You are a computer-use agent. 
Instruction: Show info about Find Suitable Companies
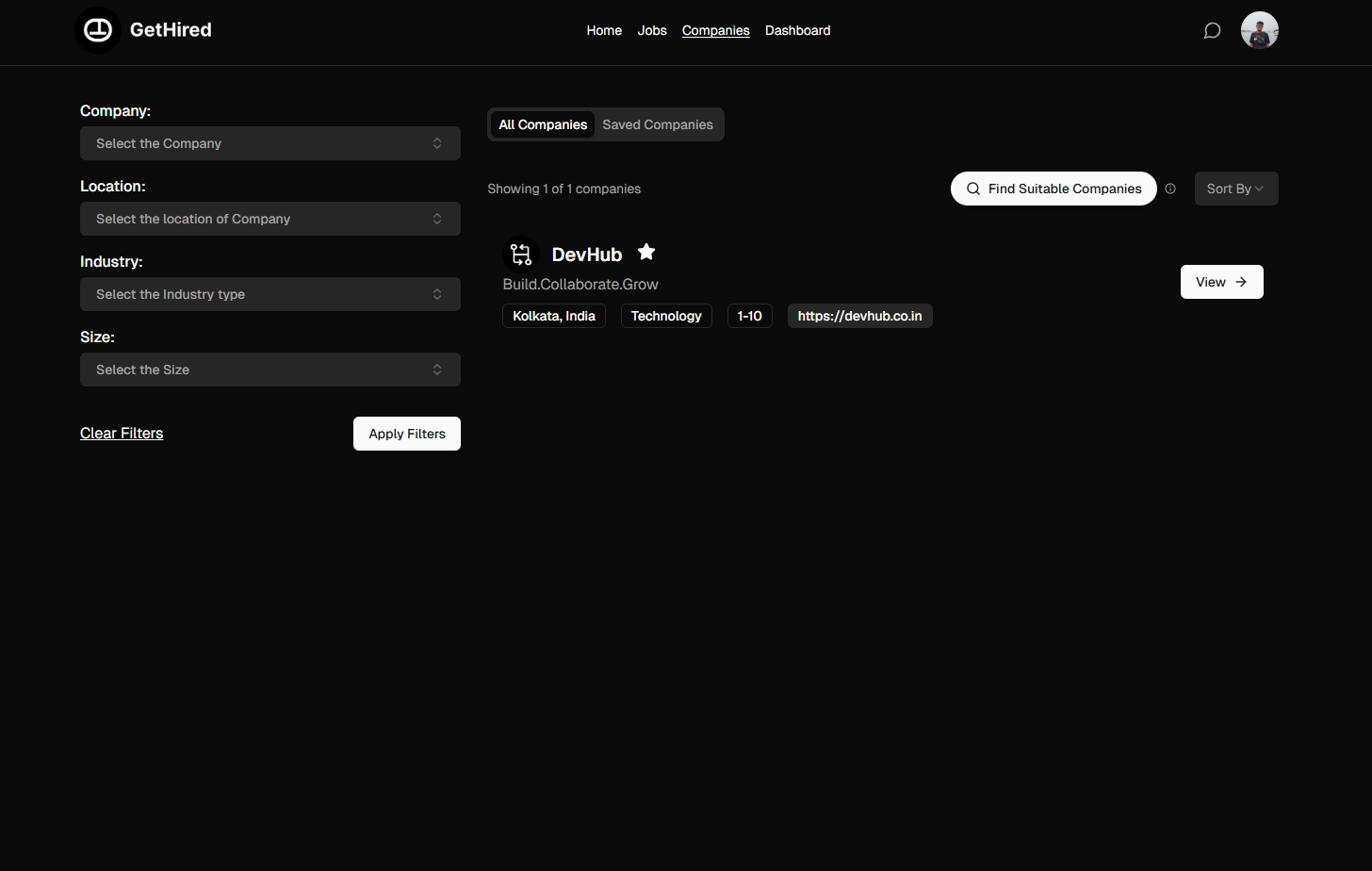pos(1170,189)
